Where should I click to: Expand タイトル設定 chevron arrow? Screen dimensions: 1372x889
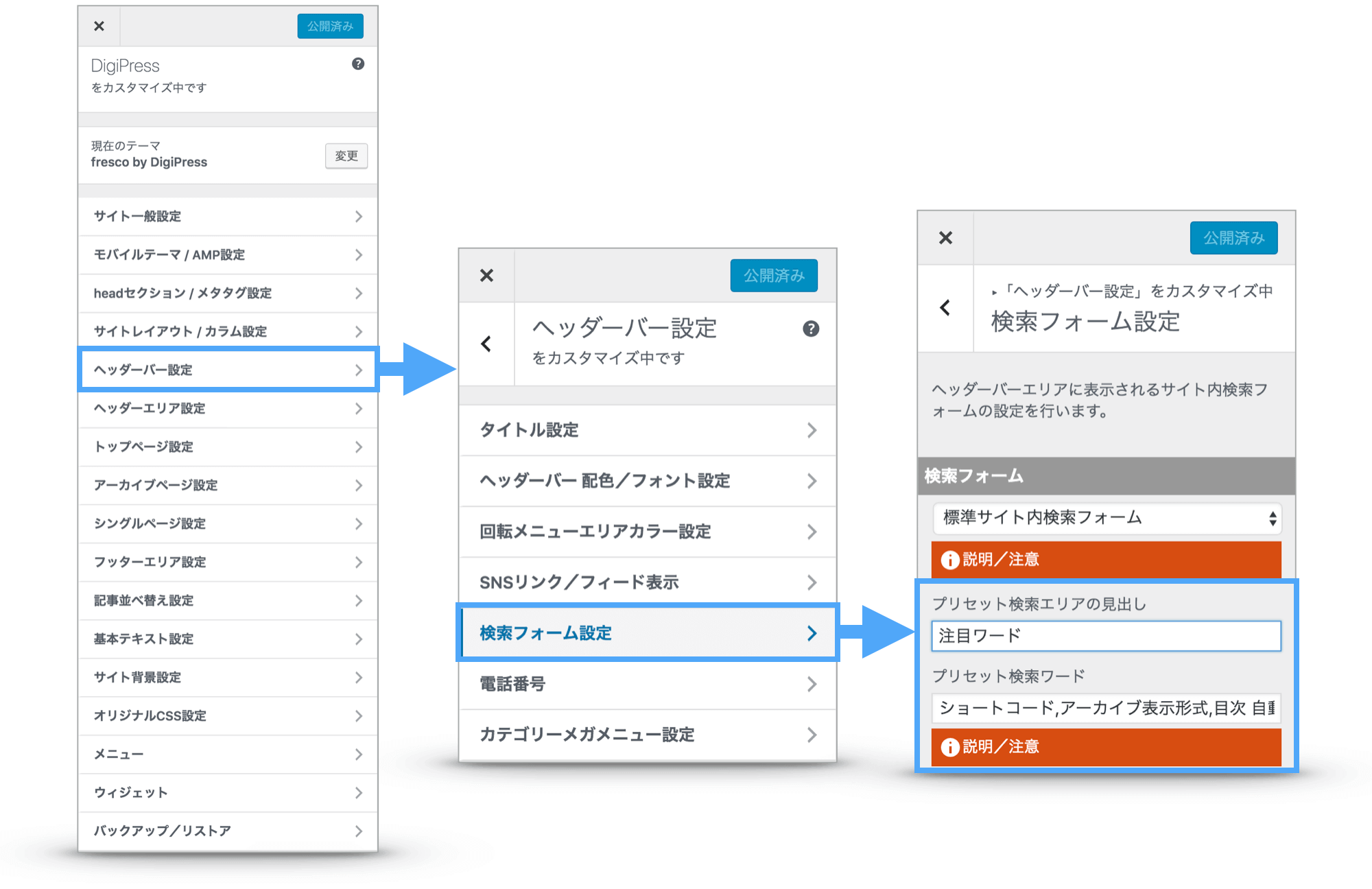[x=812, y=430]
